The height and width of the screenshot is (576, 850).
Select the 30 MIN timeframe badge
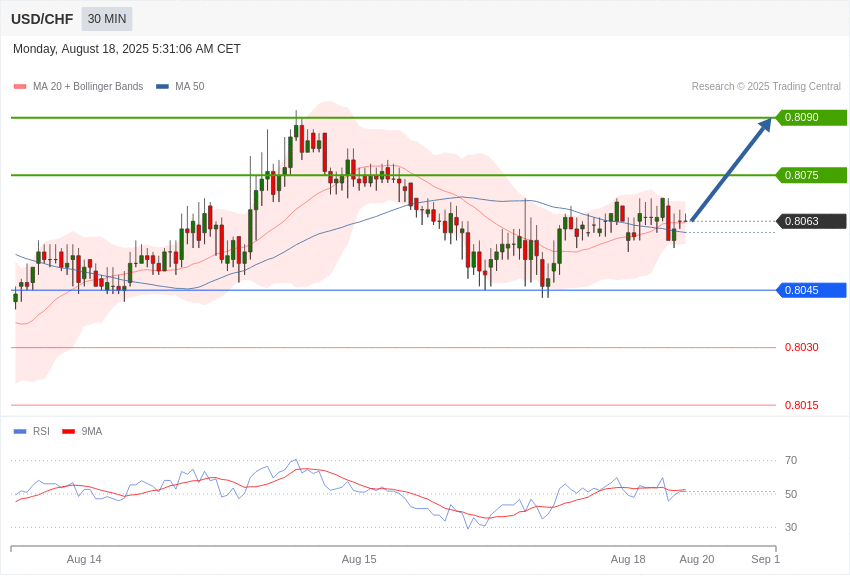tap(107, 19)
